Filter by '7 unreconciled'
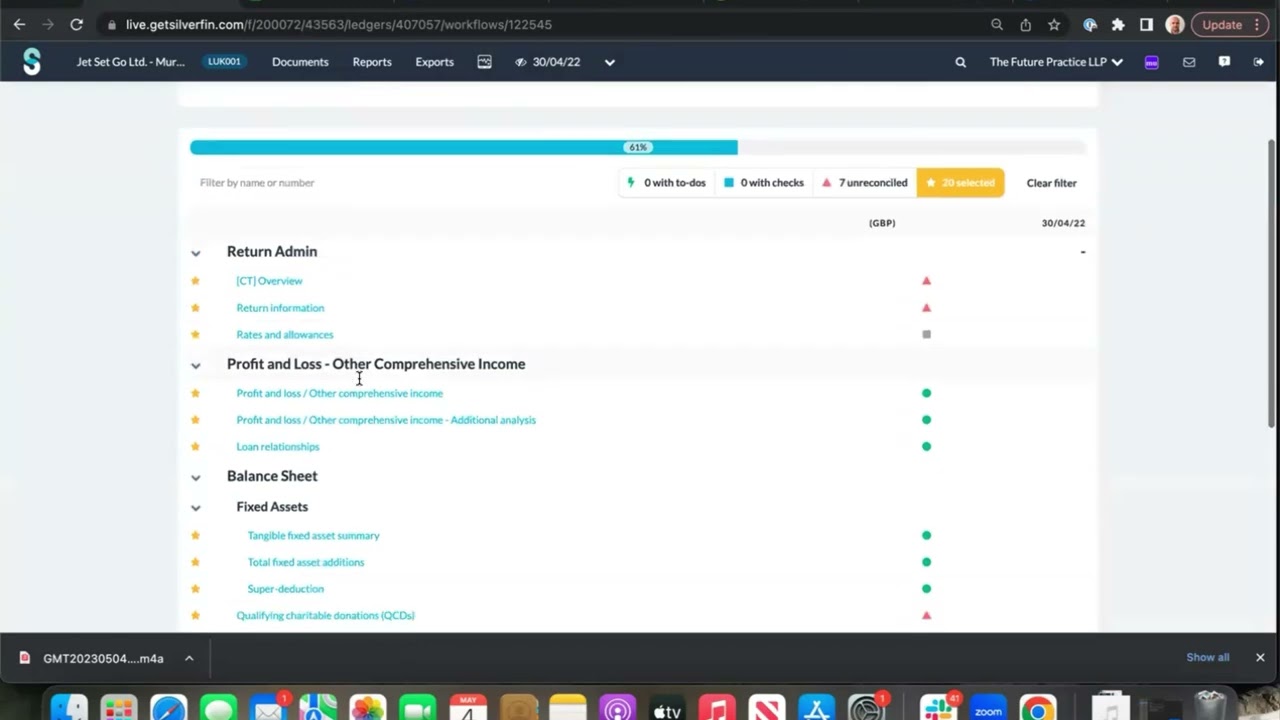The width and height of the screenshot is (1280, 720). coord(865,183)
